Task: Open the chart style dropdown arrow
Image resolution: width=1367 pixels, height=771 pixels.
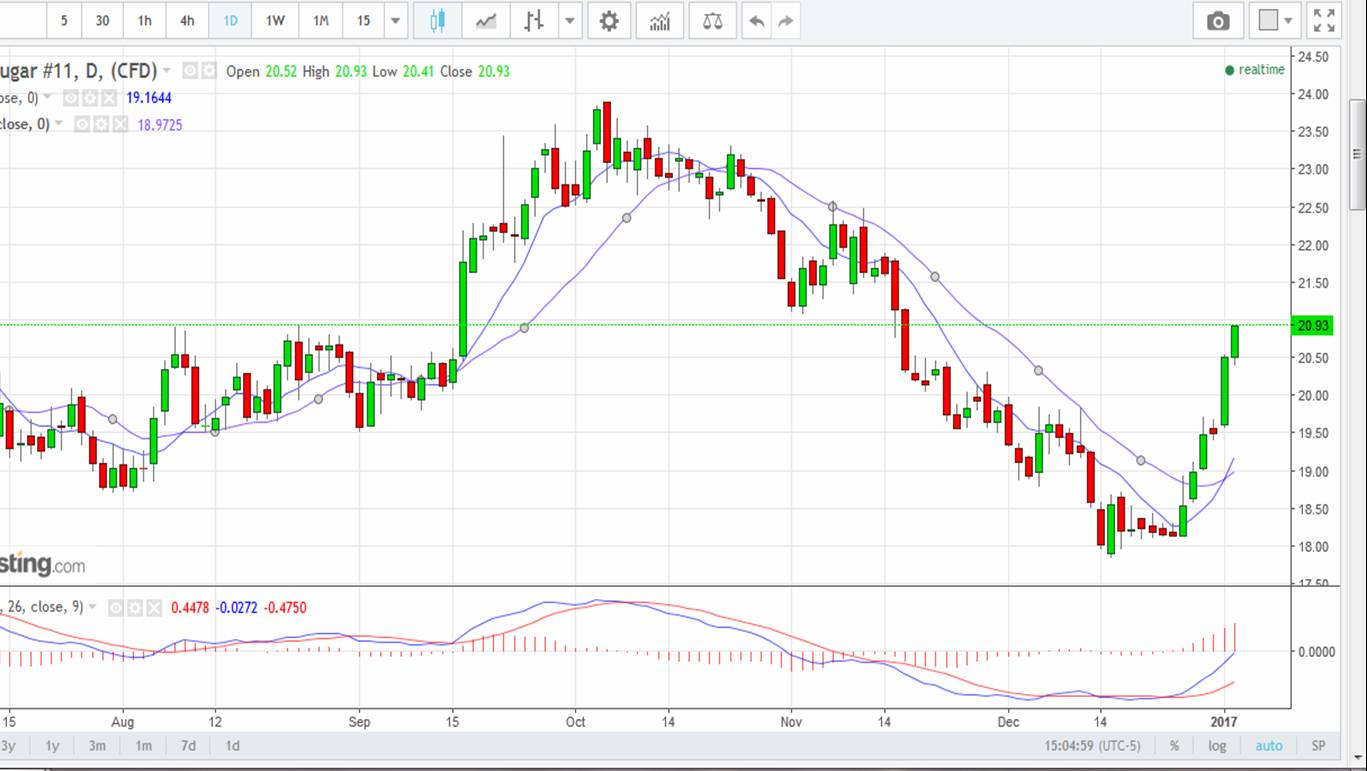Action: click(570, 21)
